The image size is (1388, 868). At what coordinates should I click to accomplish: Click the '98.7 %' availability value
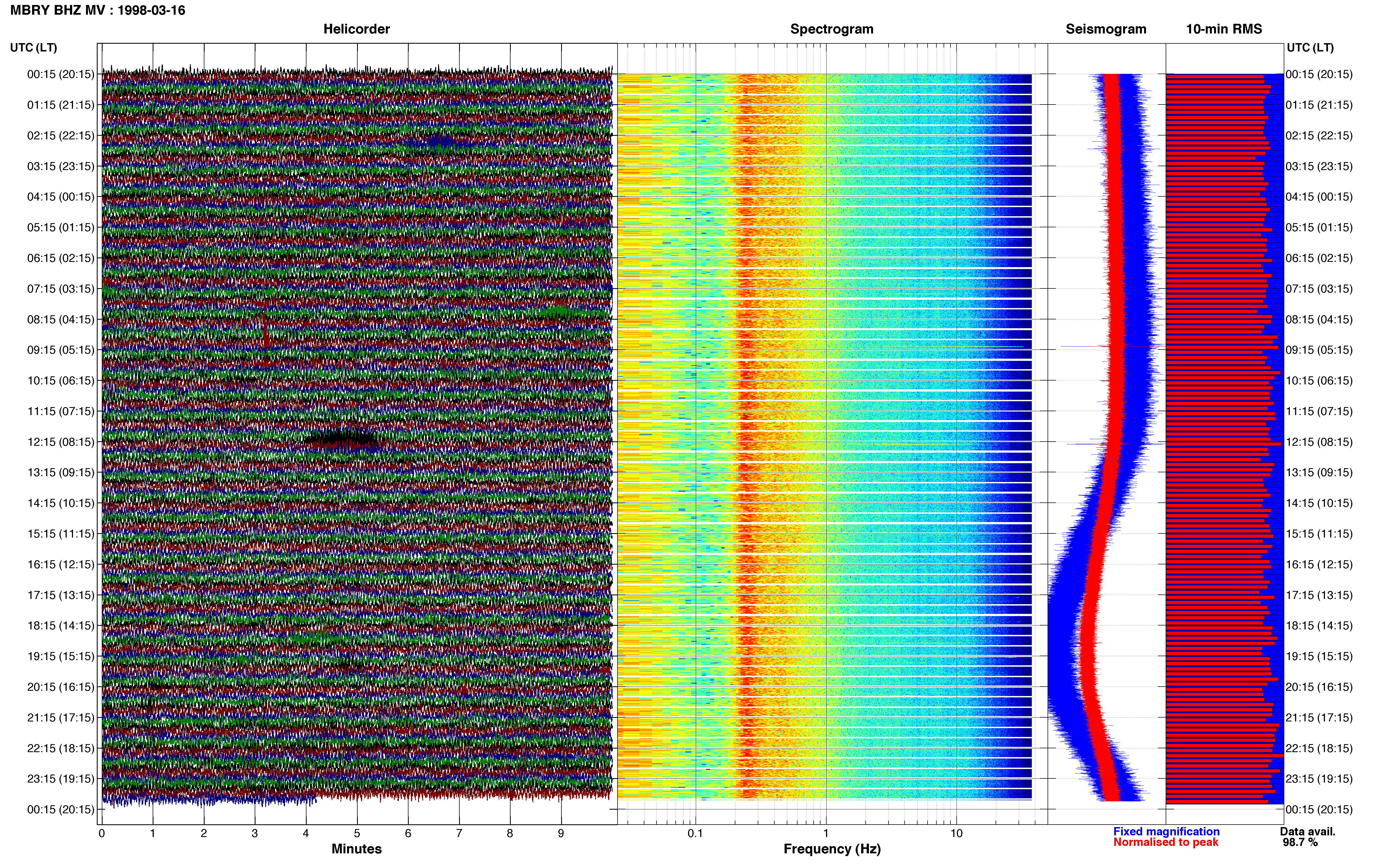point(1300,843)
